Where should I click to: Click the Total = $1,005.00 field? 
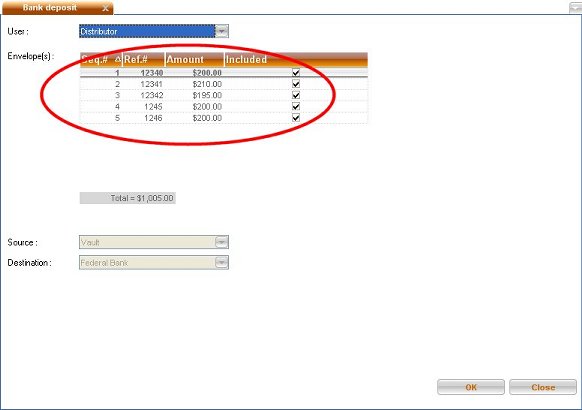(128, 198)
